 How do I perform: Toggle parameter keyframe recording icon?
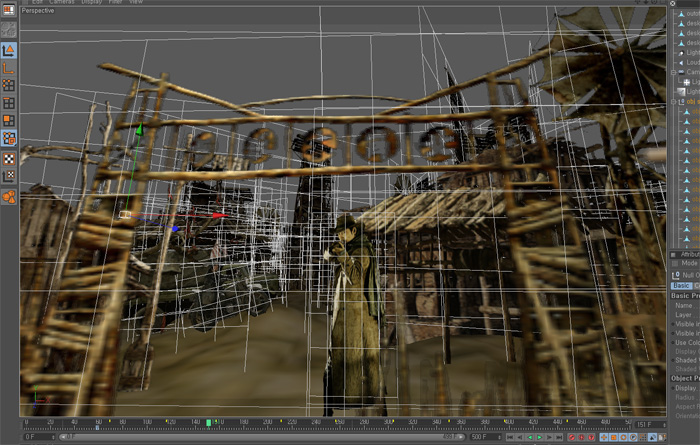click(x=633, y=437)
